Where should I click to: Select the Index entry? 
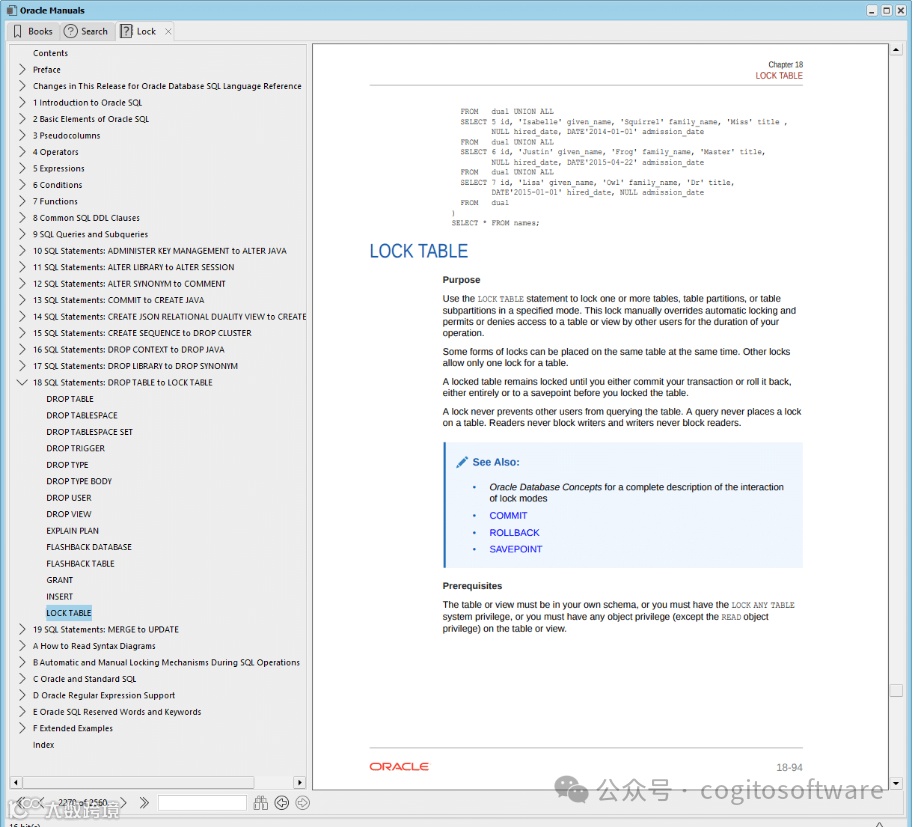coord(43,745)
